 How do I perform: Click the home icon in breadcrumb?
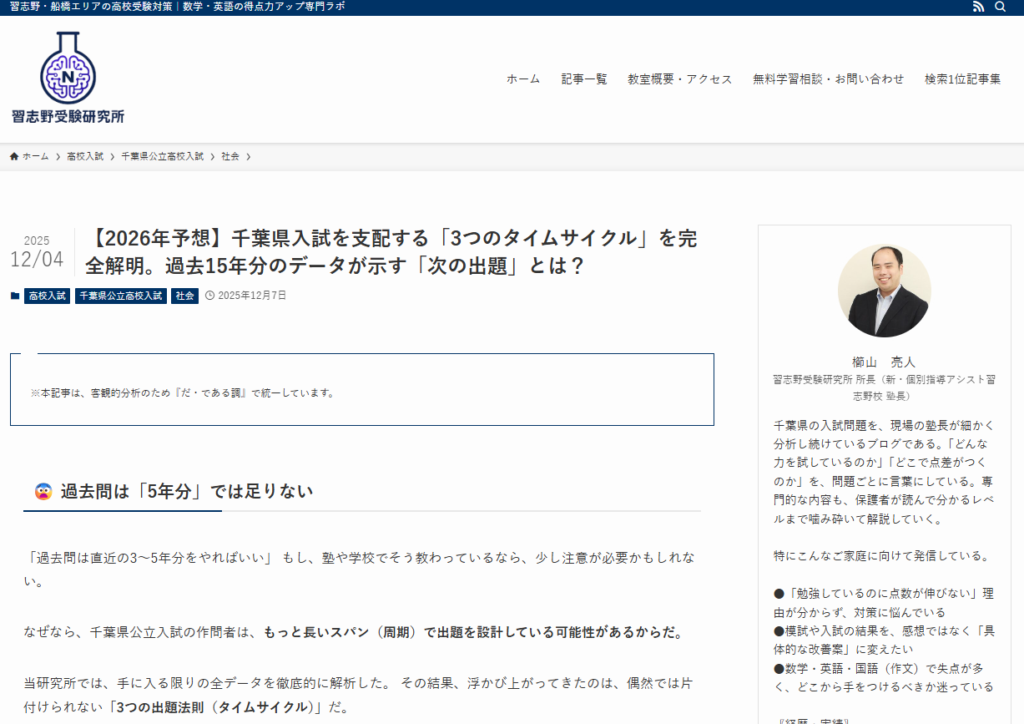[x=14, y=157]
